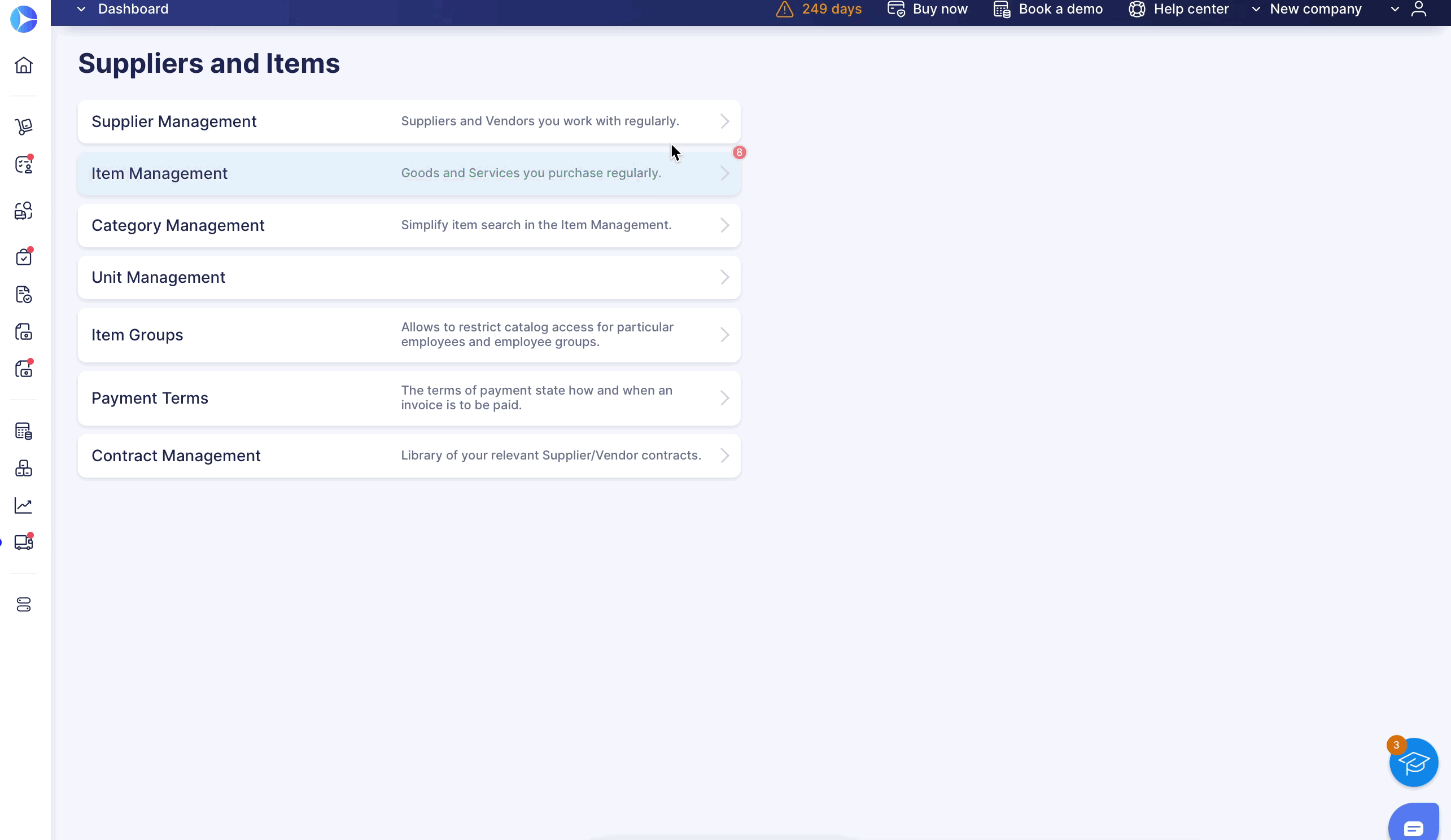1451x840 pixels.
Task: Click the Dashboard breadcrumb label
Action: (133, 9)
